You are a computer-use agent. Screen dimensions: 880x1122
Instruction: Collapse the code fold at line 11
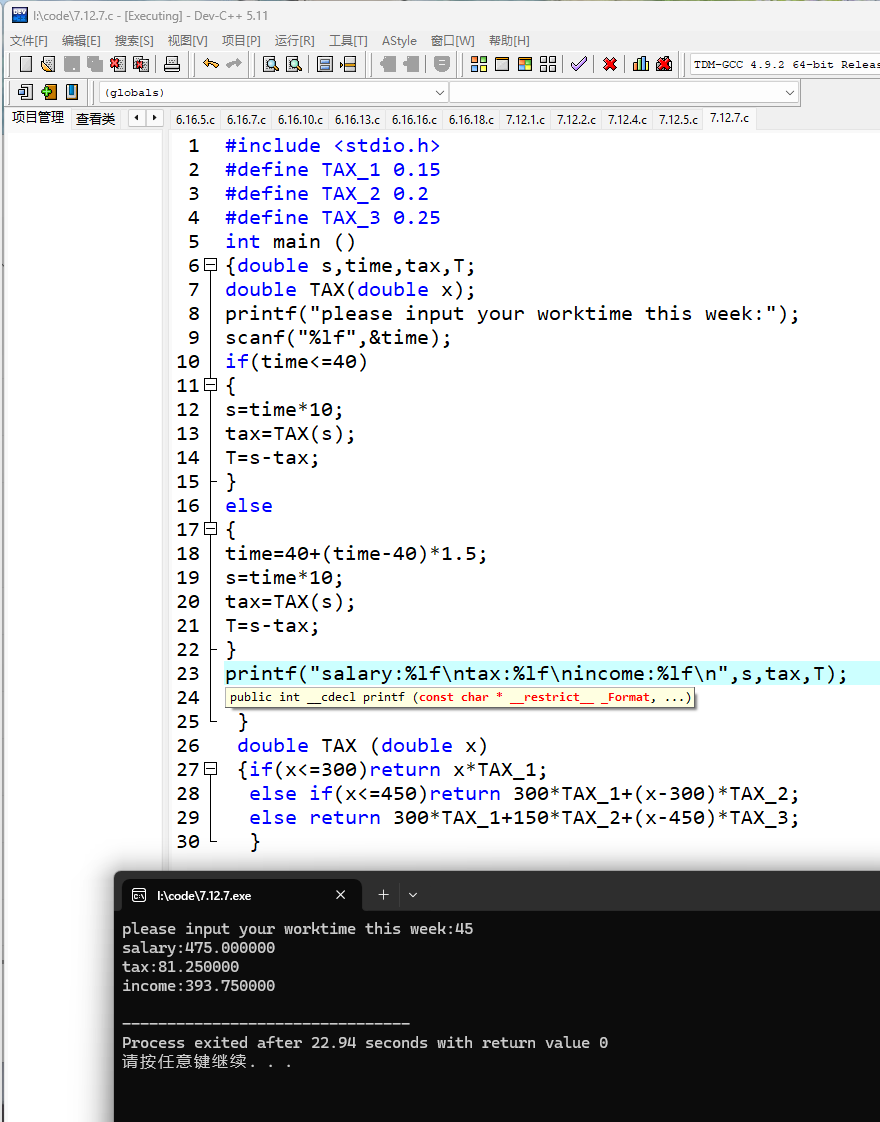[x=210, y=385]
